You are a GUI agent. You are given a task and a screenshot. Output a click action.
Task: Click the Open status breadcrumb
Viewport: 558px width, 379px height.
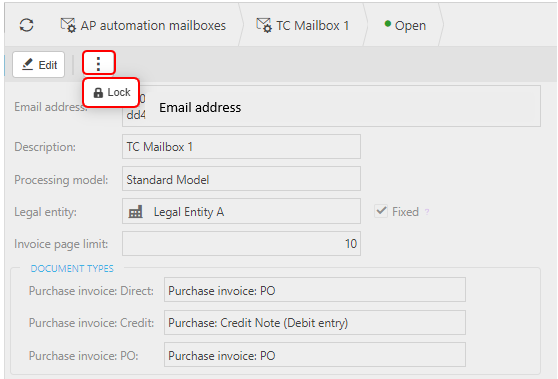410,26
